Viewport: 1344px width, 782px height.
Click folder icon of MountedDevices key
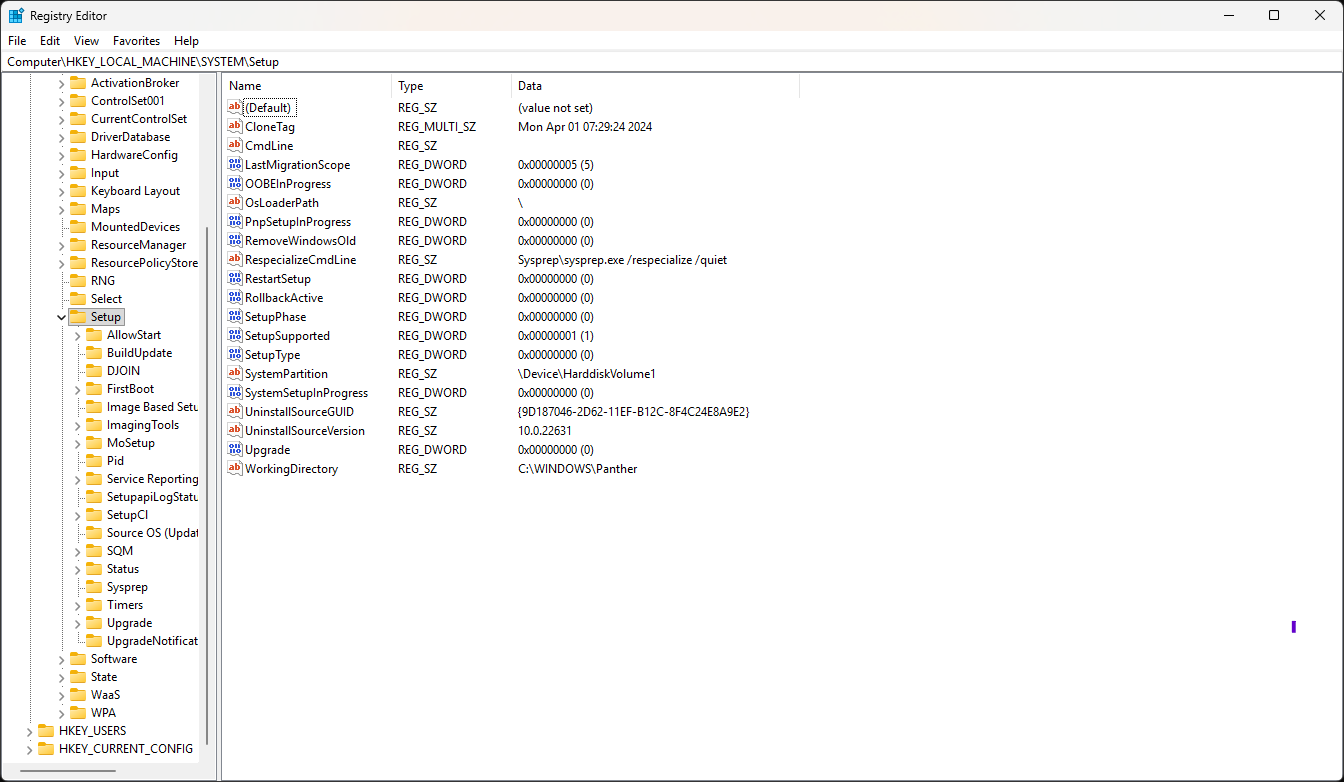(78, 227)
